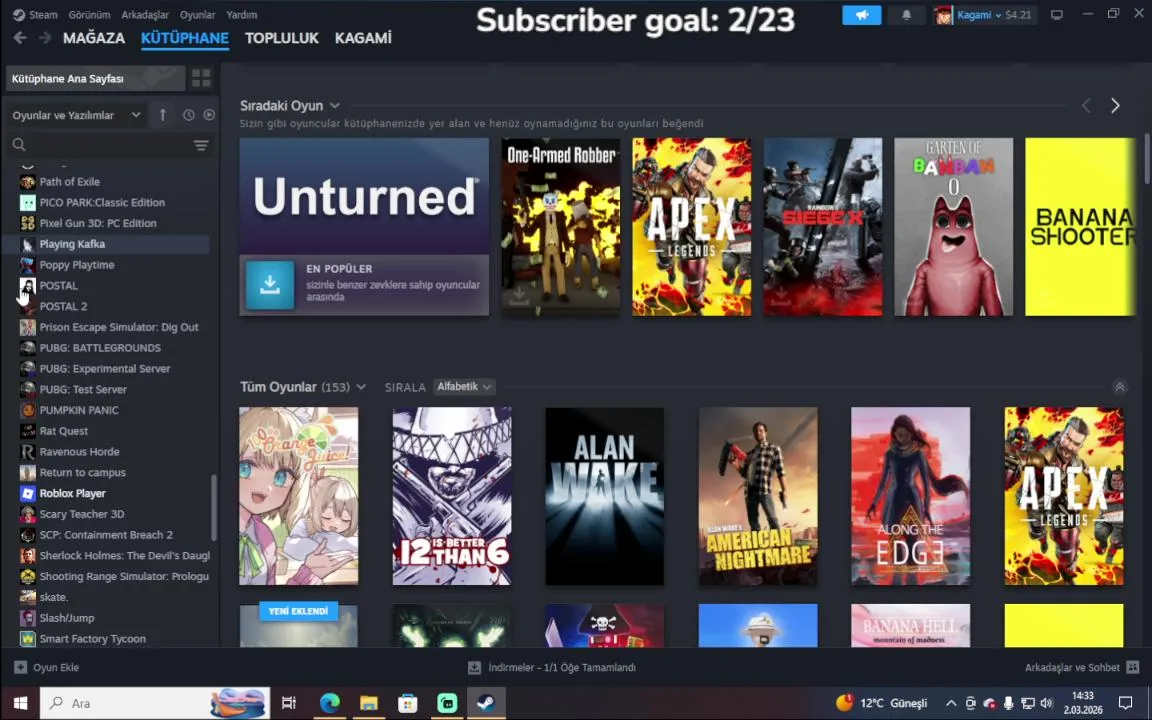
Task: Click the library search magnifier icon
Action: pos(19,145)
